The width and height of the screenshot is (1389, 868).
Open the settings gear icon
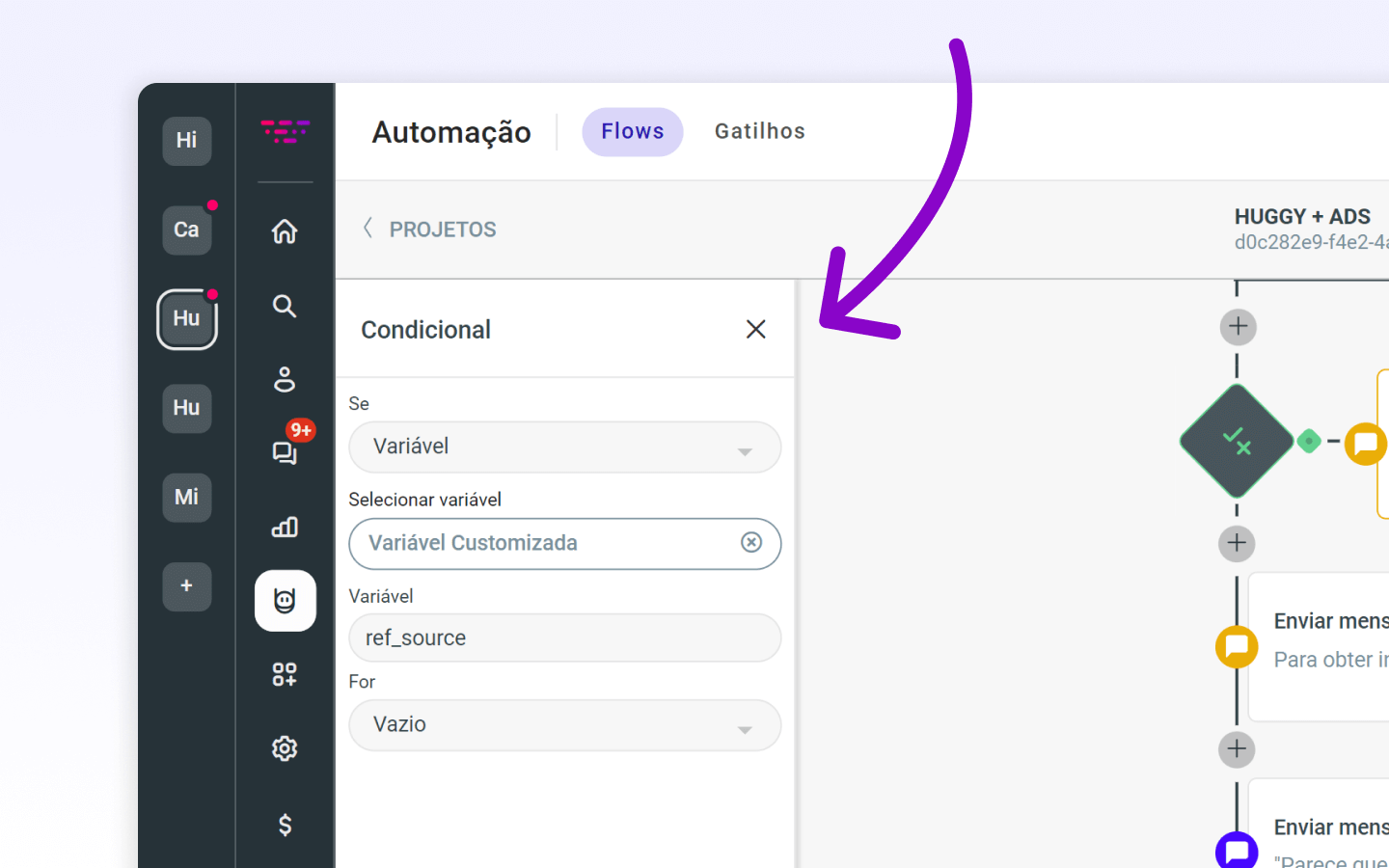click(285, 748)
